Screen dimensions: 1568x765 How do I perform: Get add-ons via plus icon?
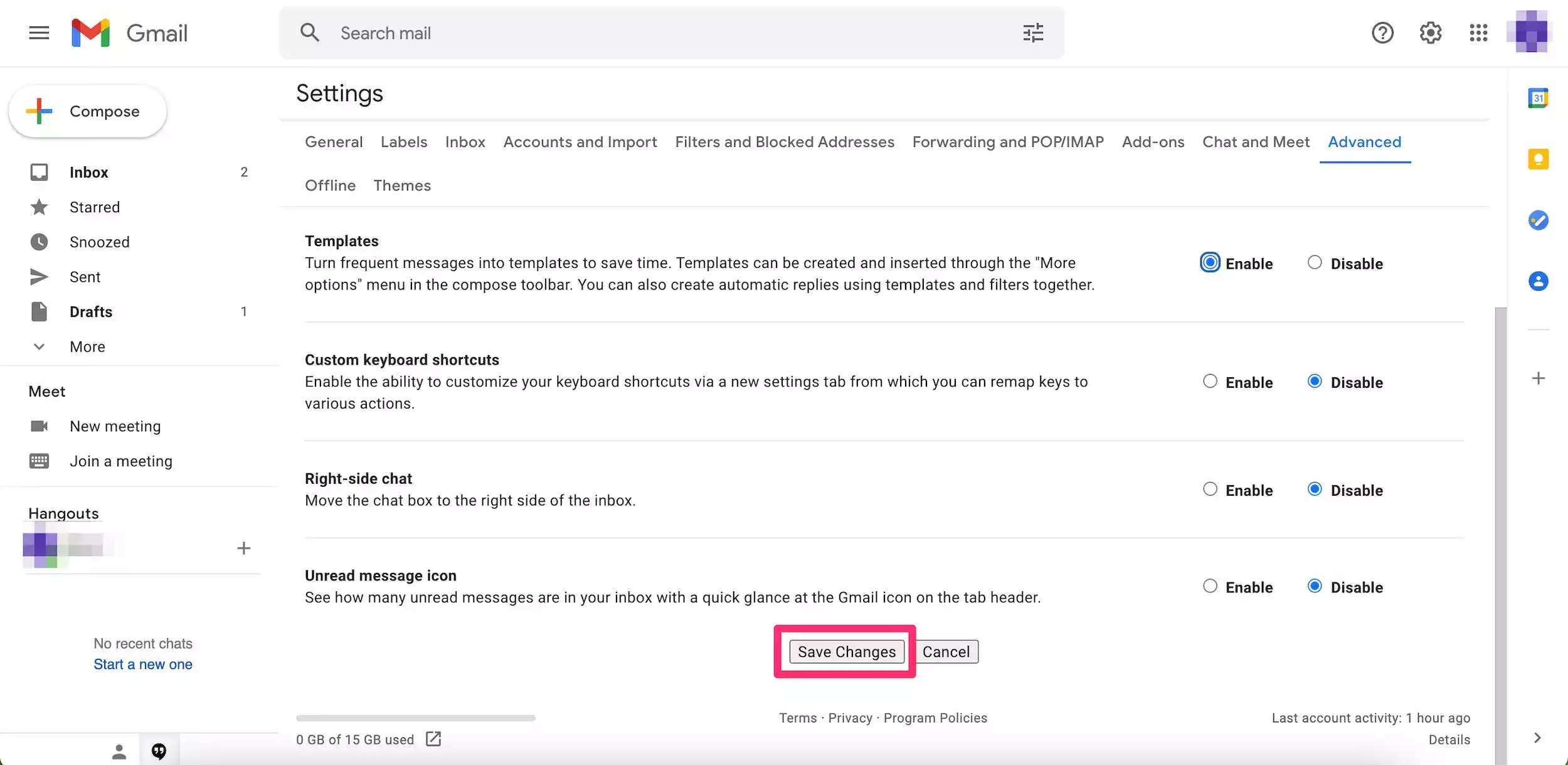(1538, 378)
